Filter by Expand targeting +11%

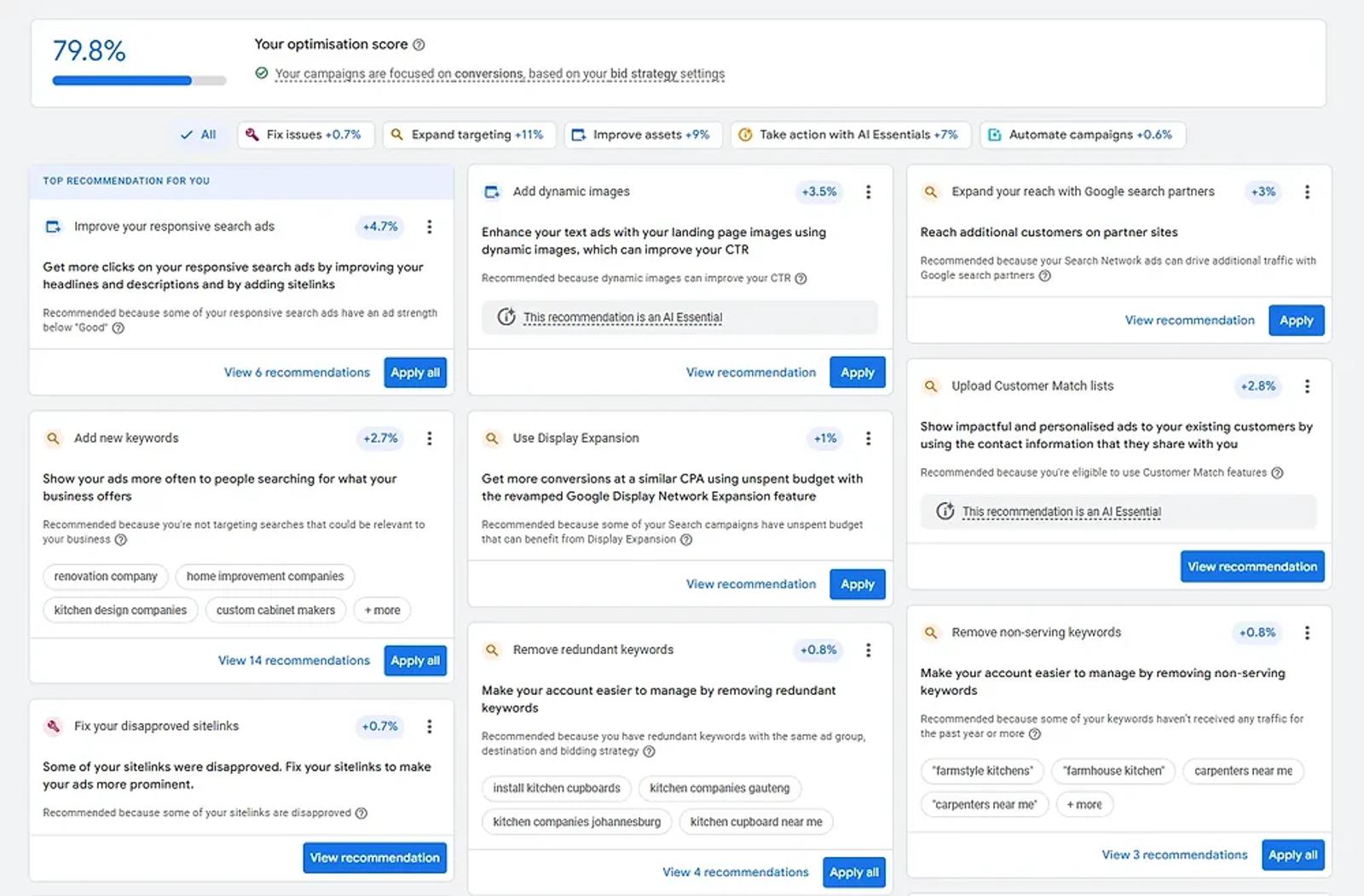click(469, 135)
